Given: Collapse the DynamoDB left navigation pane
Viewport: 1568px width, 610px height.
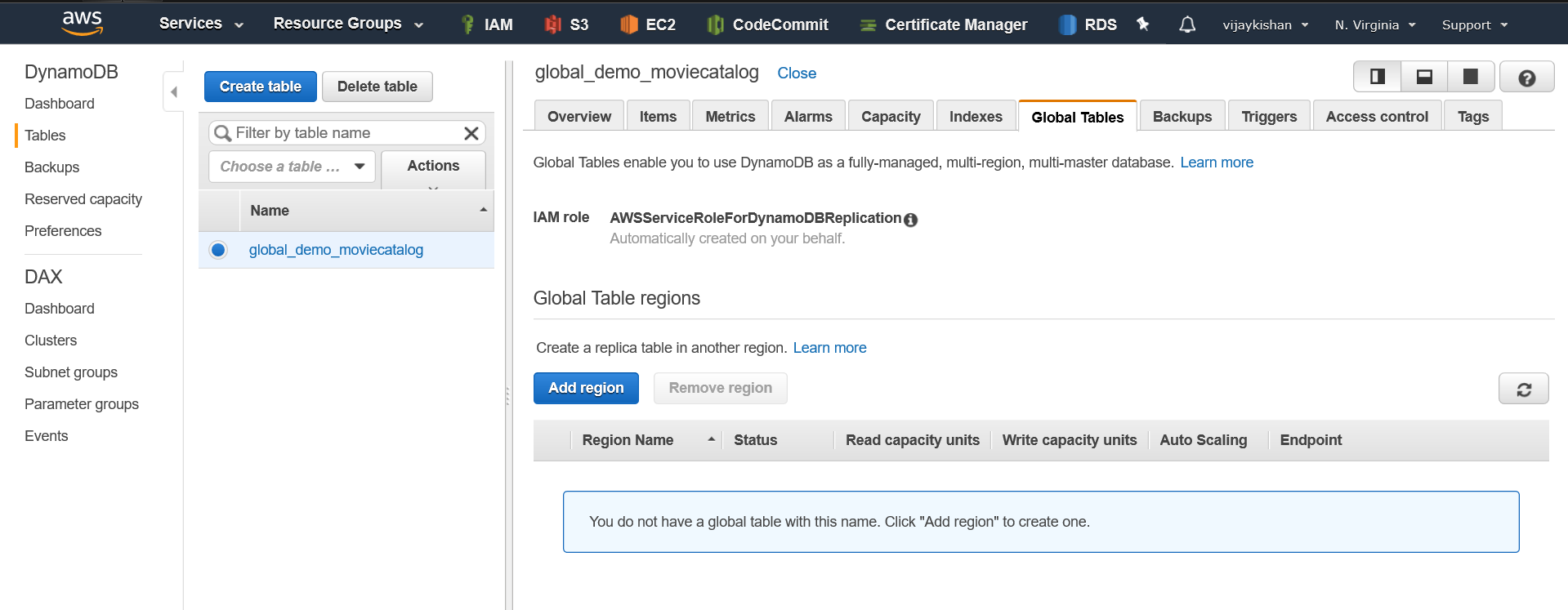Looking at the screenshot, I should (173, 91).
